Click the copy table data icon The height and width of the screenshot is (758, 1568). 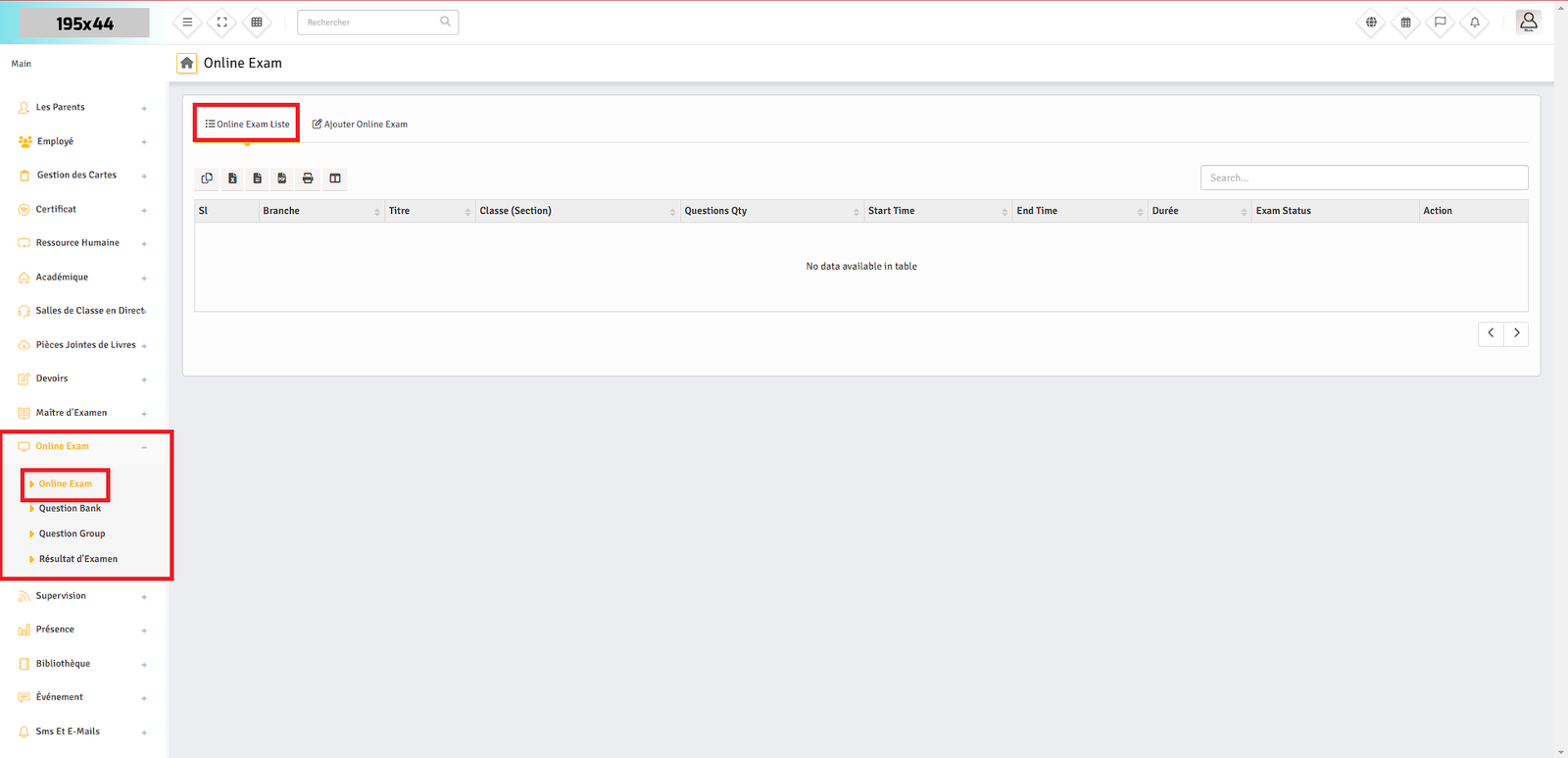point(207,178)
